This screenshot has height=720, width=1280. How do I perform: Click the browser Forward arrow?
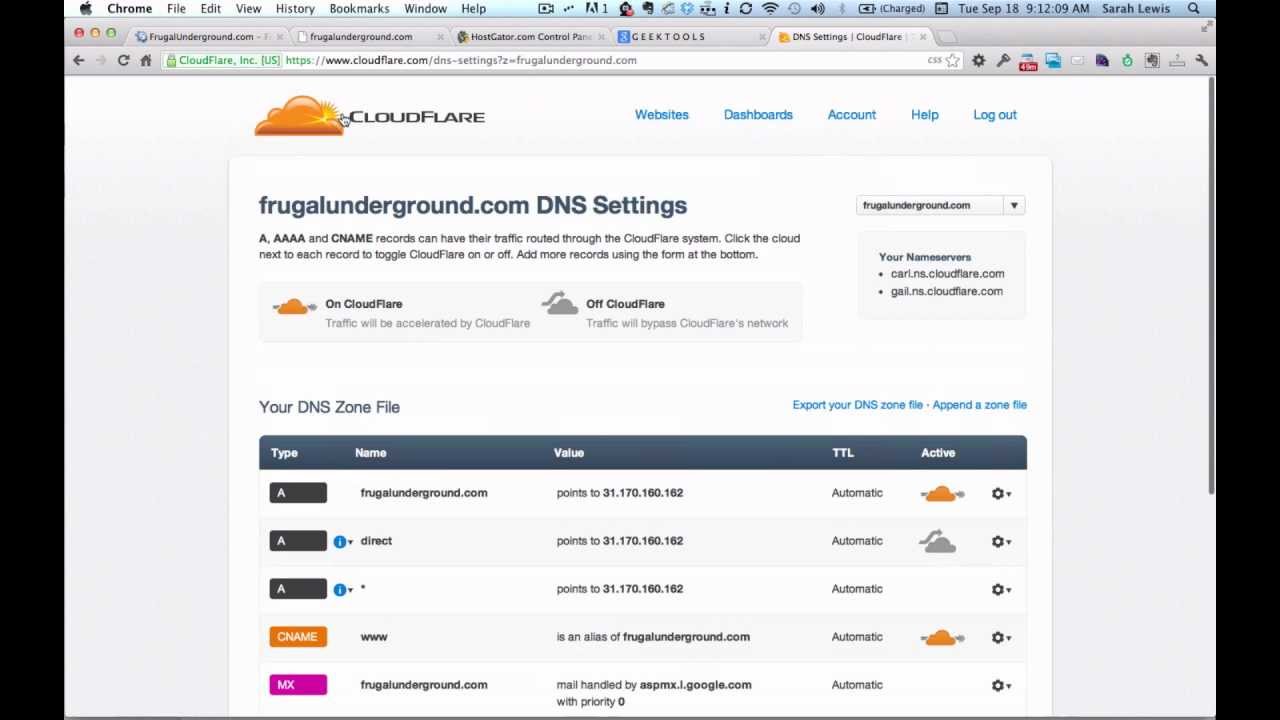pyautogui.click(x=101, y=60)
